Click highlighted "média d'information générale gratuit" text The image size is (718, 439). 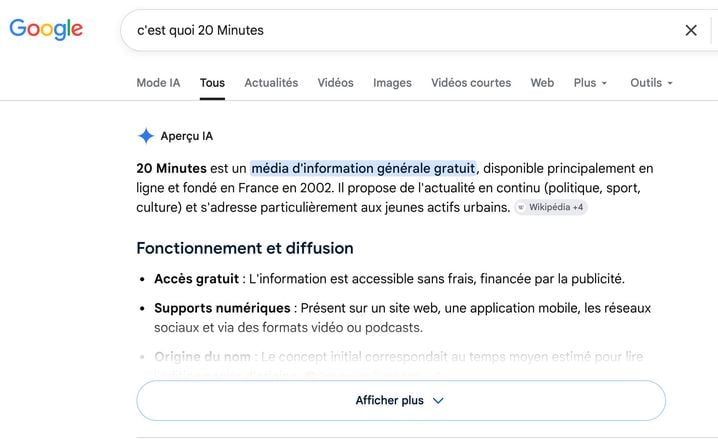pyautogui.click(x=363, y=168)
